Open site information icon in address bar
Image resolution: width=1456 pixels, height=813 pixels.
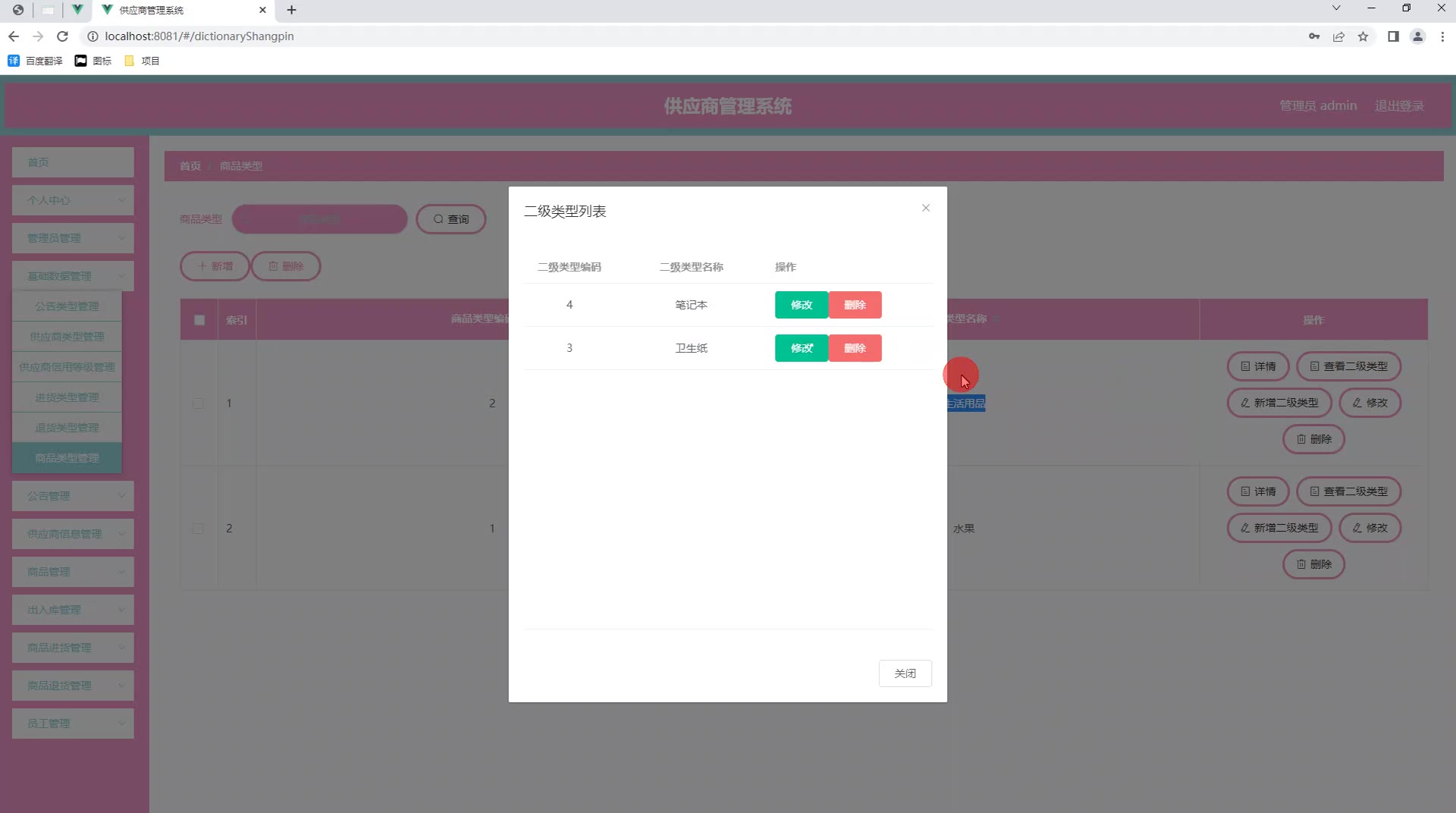coord(93,36)
